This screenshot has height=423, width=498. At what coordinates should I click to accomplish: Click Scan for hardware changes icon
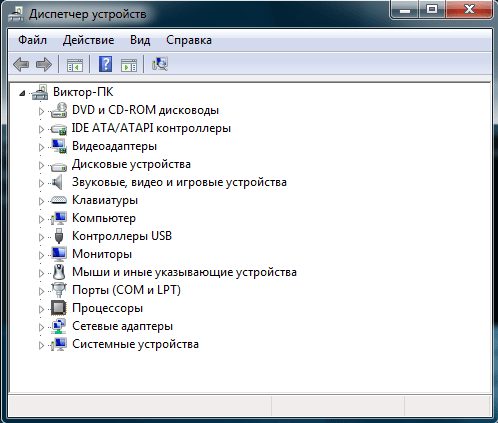160,64
